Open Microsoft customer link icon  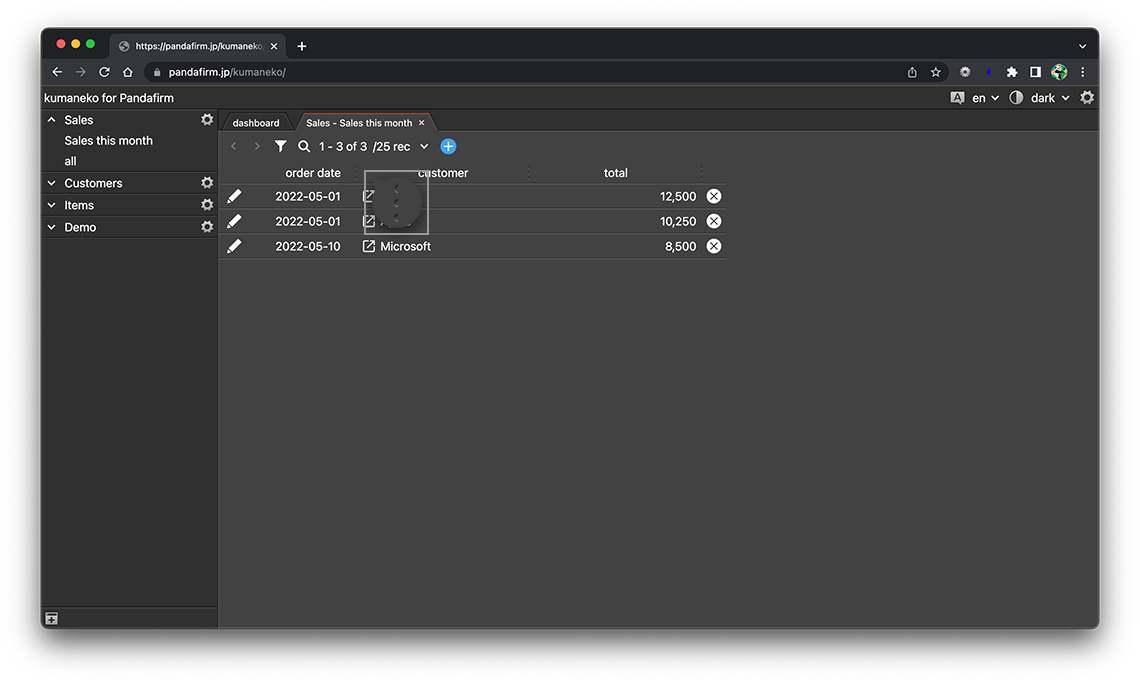369,246
